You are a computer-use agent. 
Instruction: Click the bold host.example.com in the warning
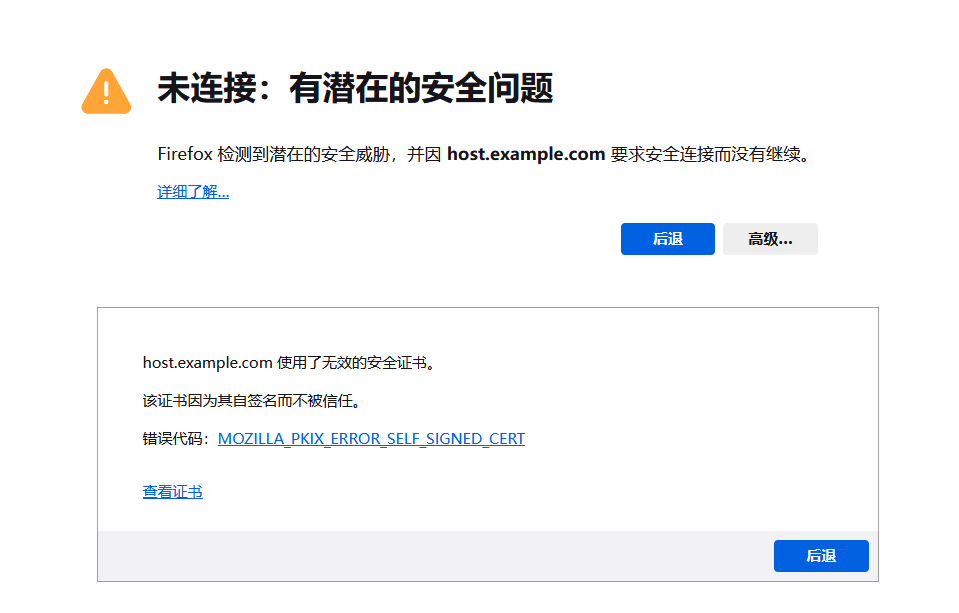(x=526, y=154)
